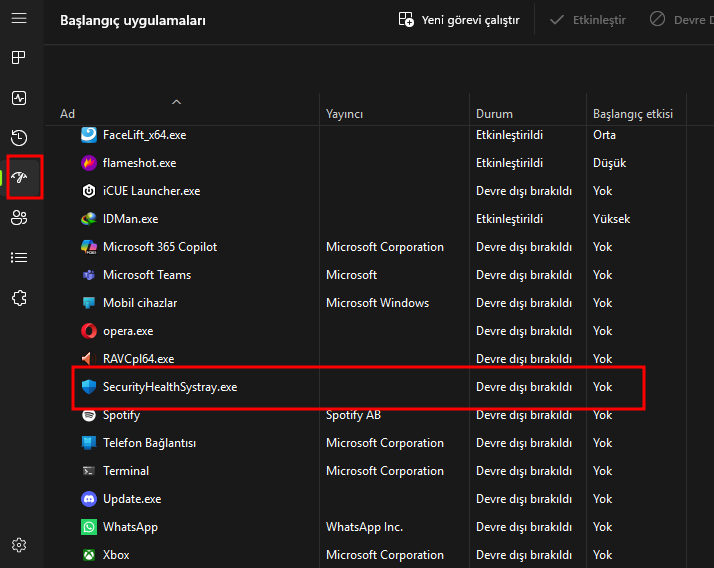This screenshot has height=568, width=714.
Task: Click the Etkinleştir button
Action: [x=587, y=20]
